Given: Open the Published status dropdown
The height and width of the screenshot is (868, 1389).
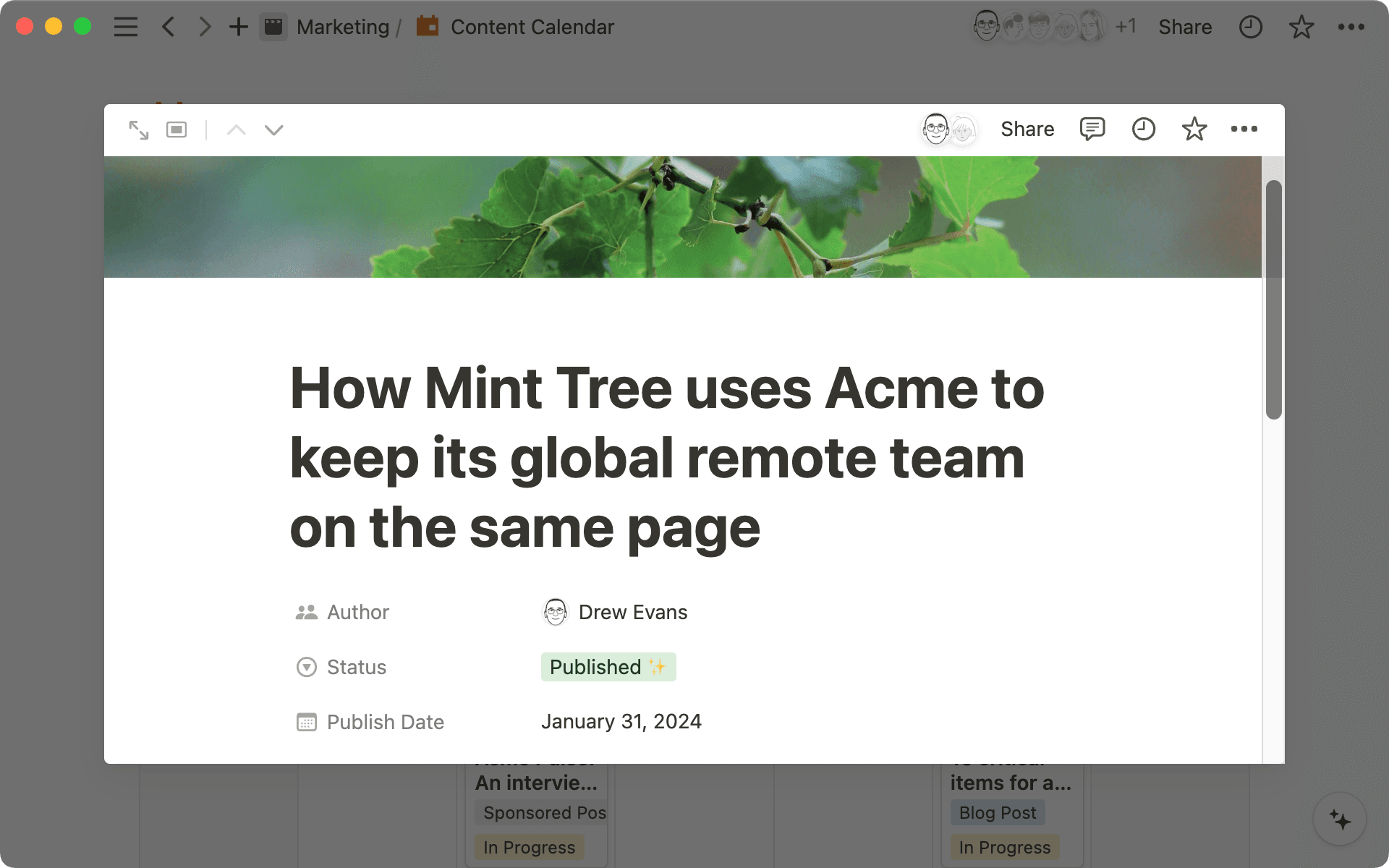Looking at the screenshot, I should (x=608, y=667).
